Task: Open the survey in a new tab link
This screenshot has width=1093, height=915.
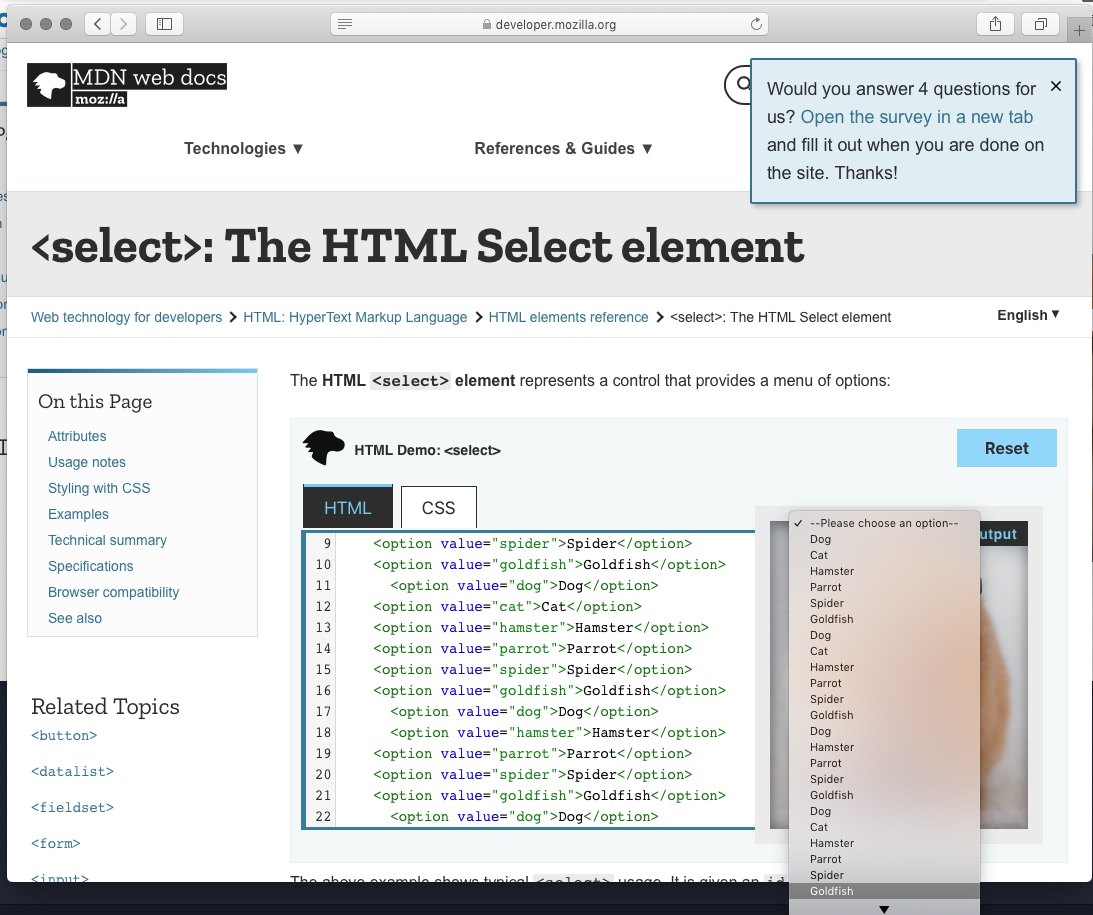Action: 917,117
